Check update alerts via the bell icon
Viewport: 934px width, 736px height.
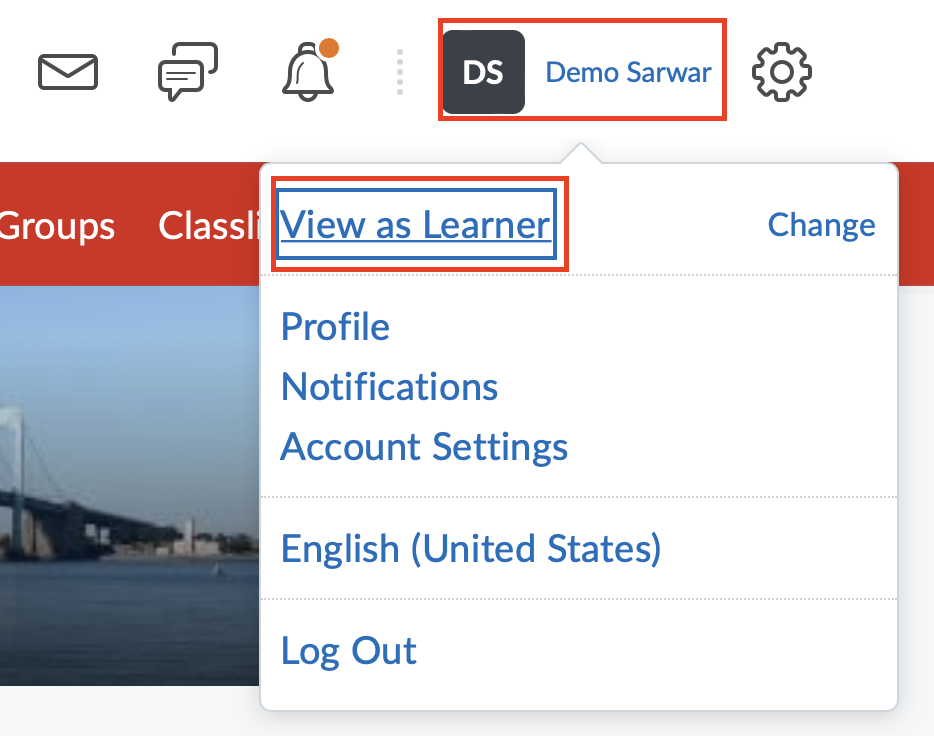(310, 70)
